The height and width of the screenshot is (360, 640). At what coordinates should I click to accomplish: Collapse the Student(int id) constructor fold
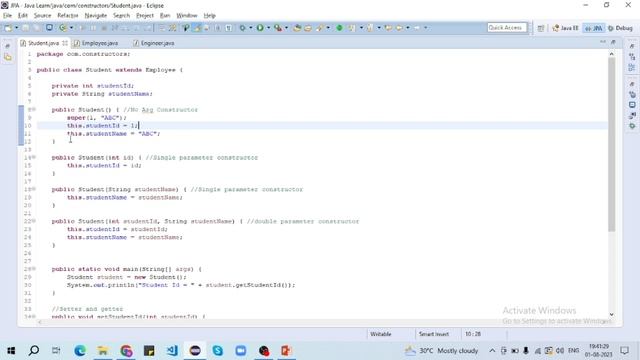coord(34,157)
